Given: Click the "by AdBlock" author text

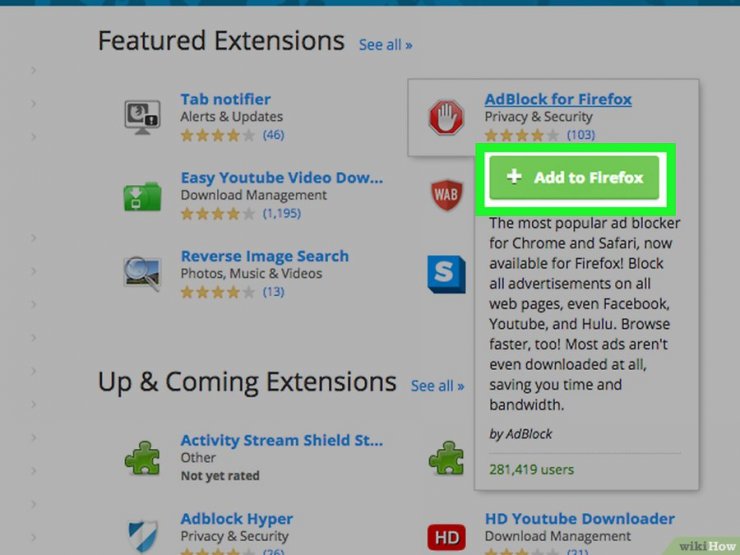Looking at the screenshot, I should click(x=521, y=434).
